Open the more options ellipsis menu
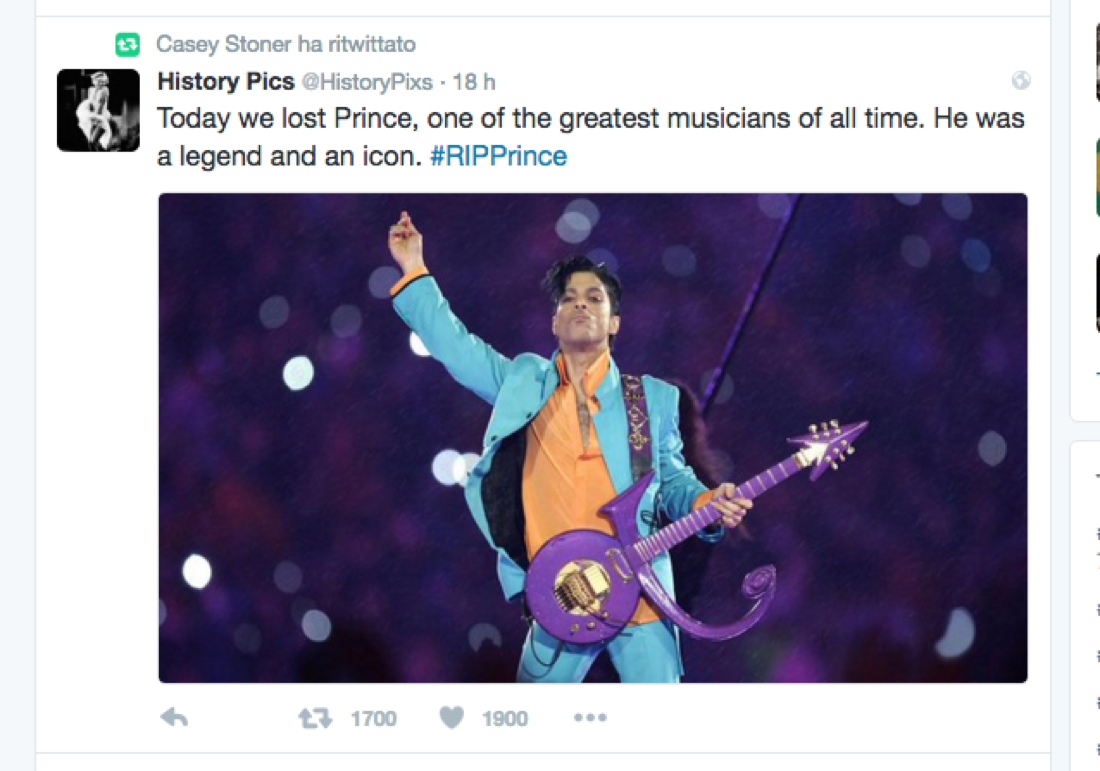Viewport: 1100px width, 771px height. 590,718
